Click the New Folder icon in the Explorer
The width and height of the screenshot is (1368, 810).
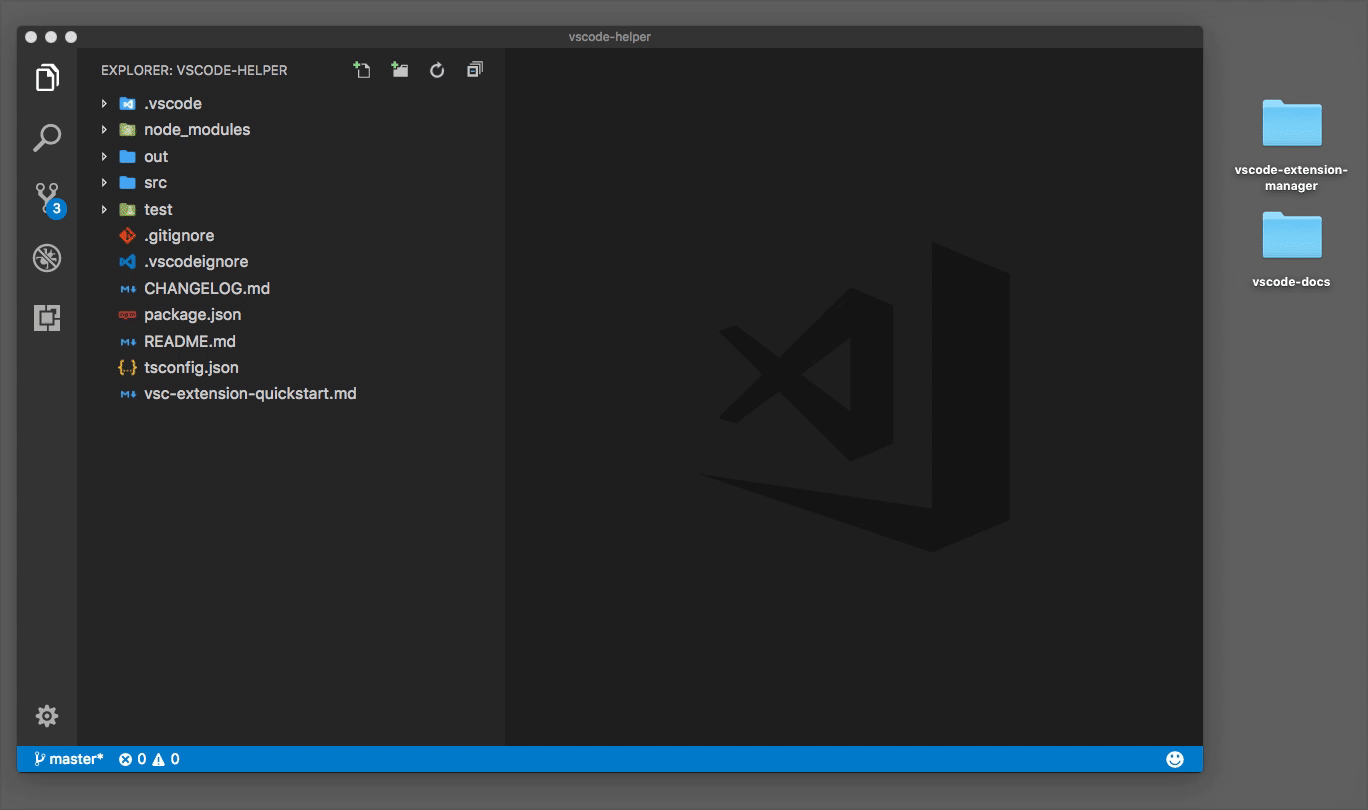point(400,70)
